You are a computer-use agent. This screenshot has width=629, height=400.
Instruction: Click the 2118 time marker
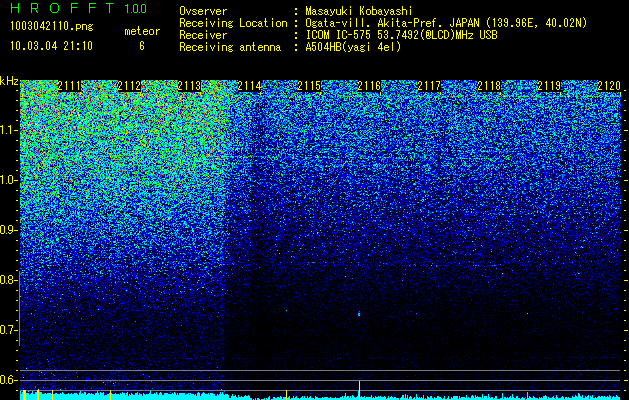(x=489, y=86)
